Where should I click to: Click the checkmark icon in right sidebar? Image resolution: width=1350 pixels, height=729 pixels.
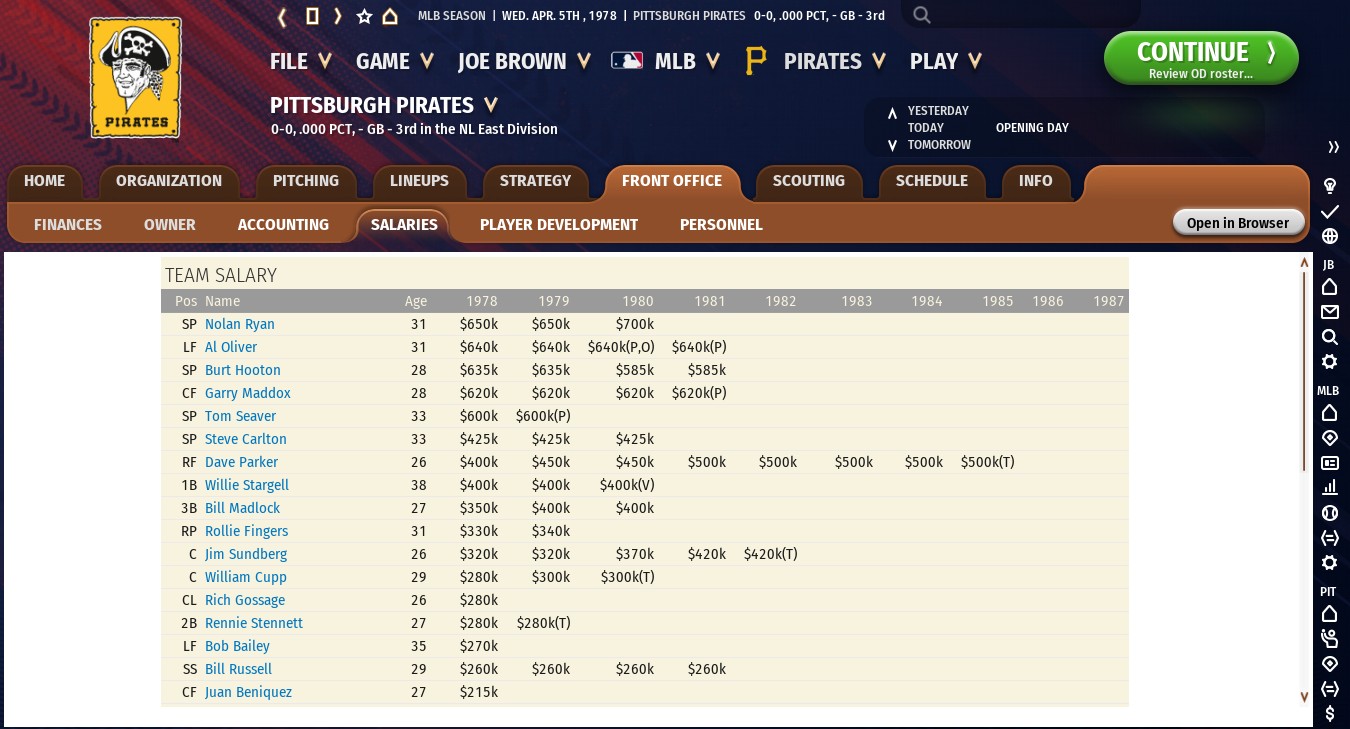[1330, 212]
